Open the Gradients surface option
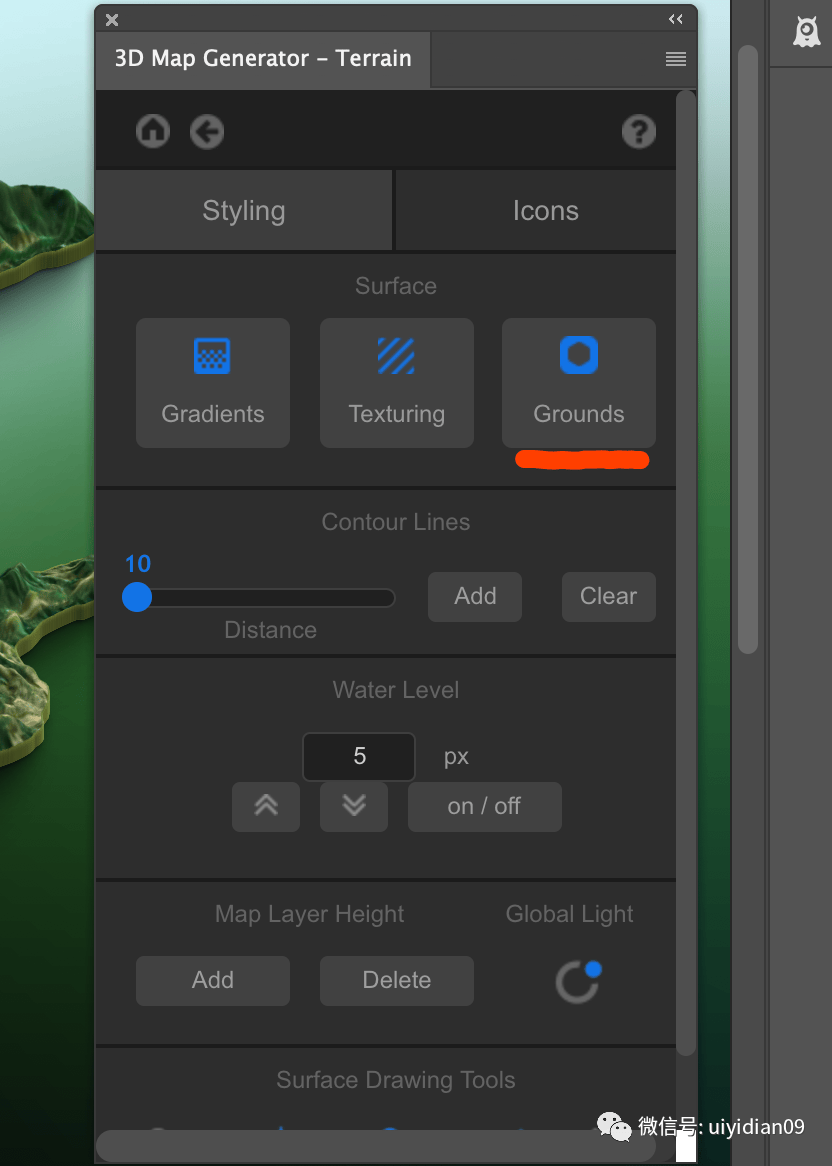Viewport: 832px width, 1166px height. 213,383
